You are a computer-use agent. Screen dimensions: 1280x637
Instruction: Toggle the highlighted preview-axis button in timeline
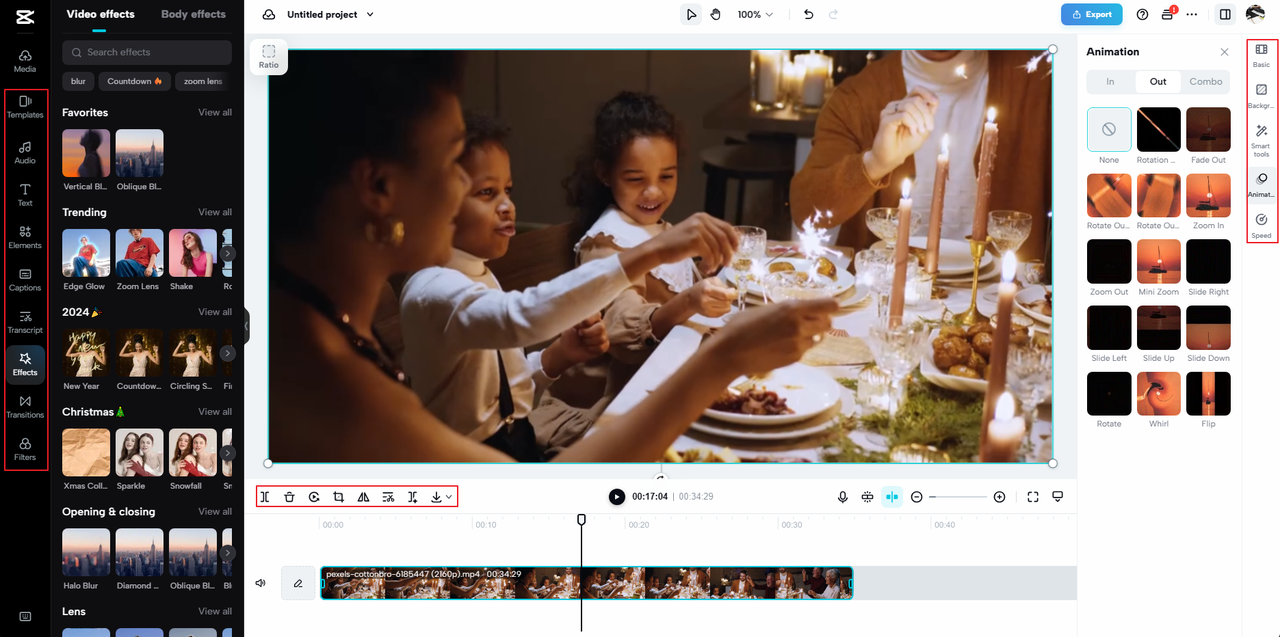[x=892, y=497]
